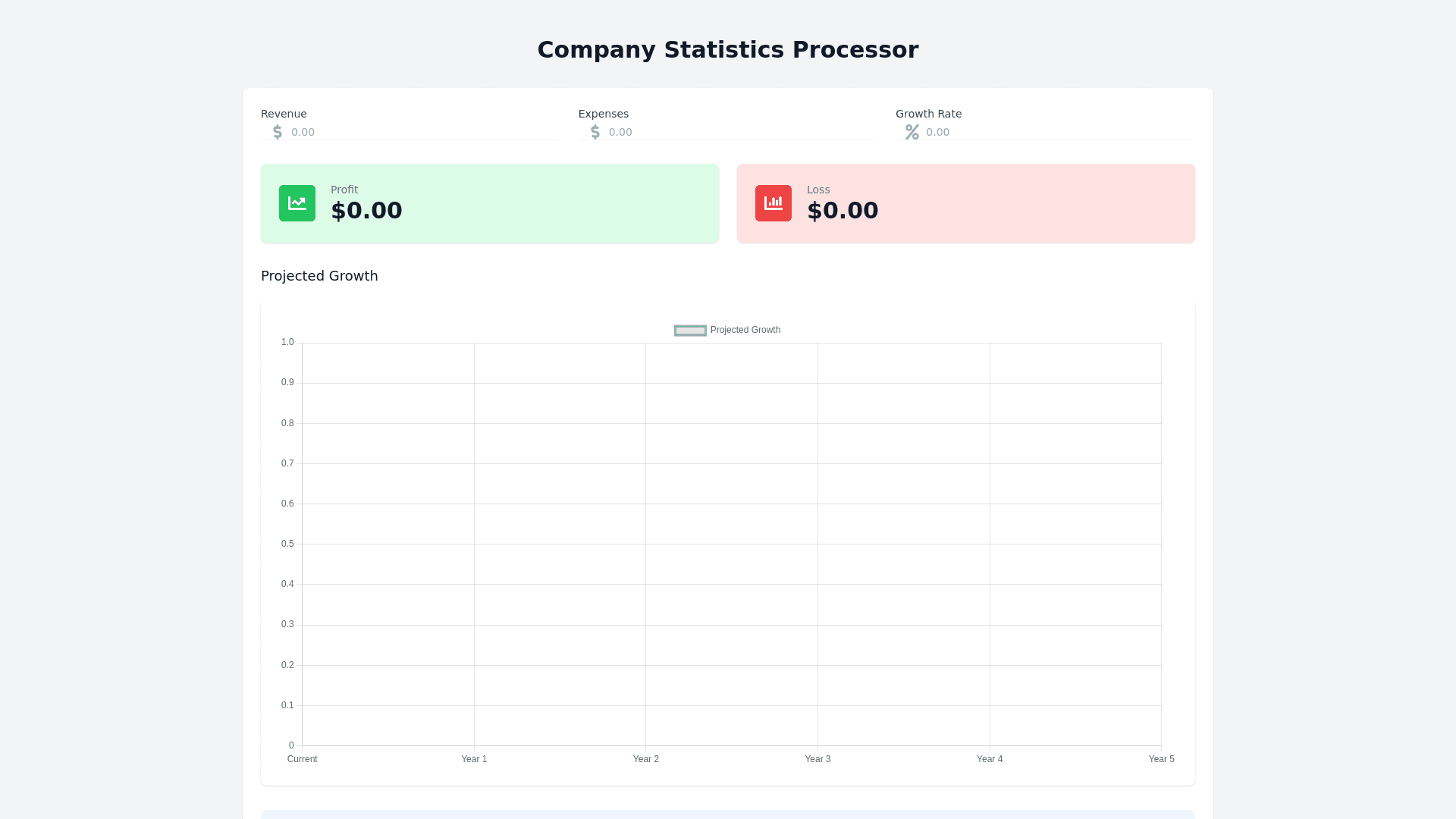Click the Company Statistics Processor heading

[x=728, y=50]
